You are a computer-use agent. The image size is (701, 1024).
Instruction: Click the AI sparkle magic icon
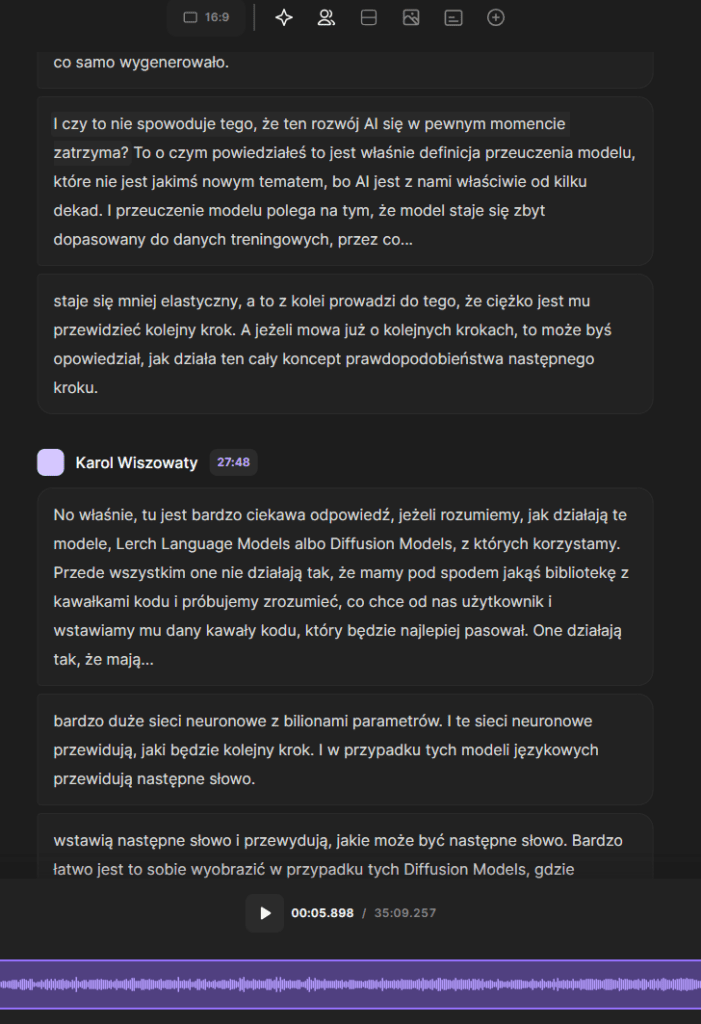point(284,17)
